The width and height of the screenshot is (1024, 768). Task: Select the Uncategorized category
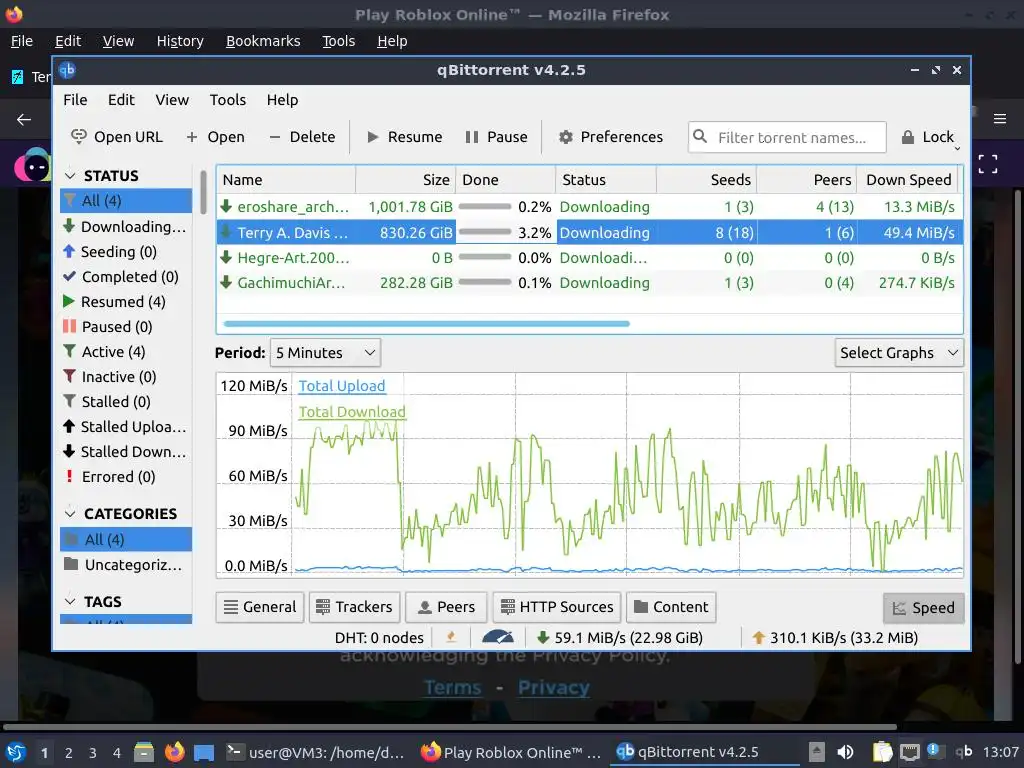[x=126, y=565]
